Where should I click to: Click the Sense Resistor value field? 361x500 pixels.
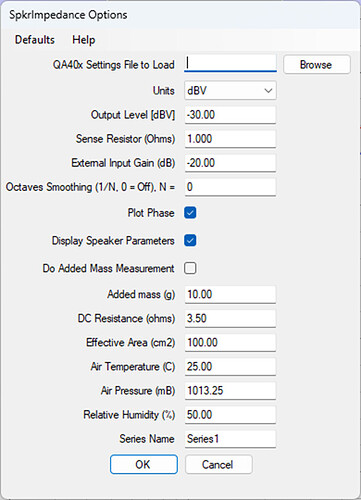230,139
